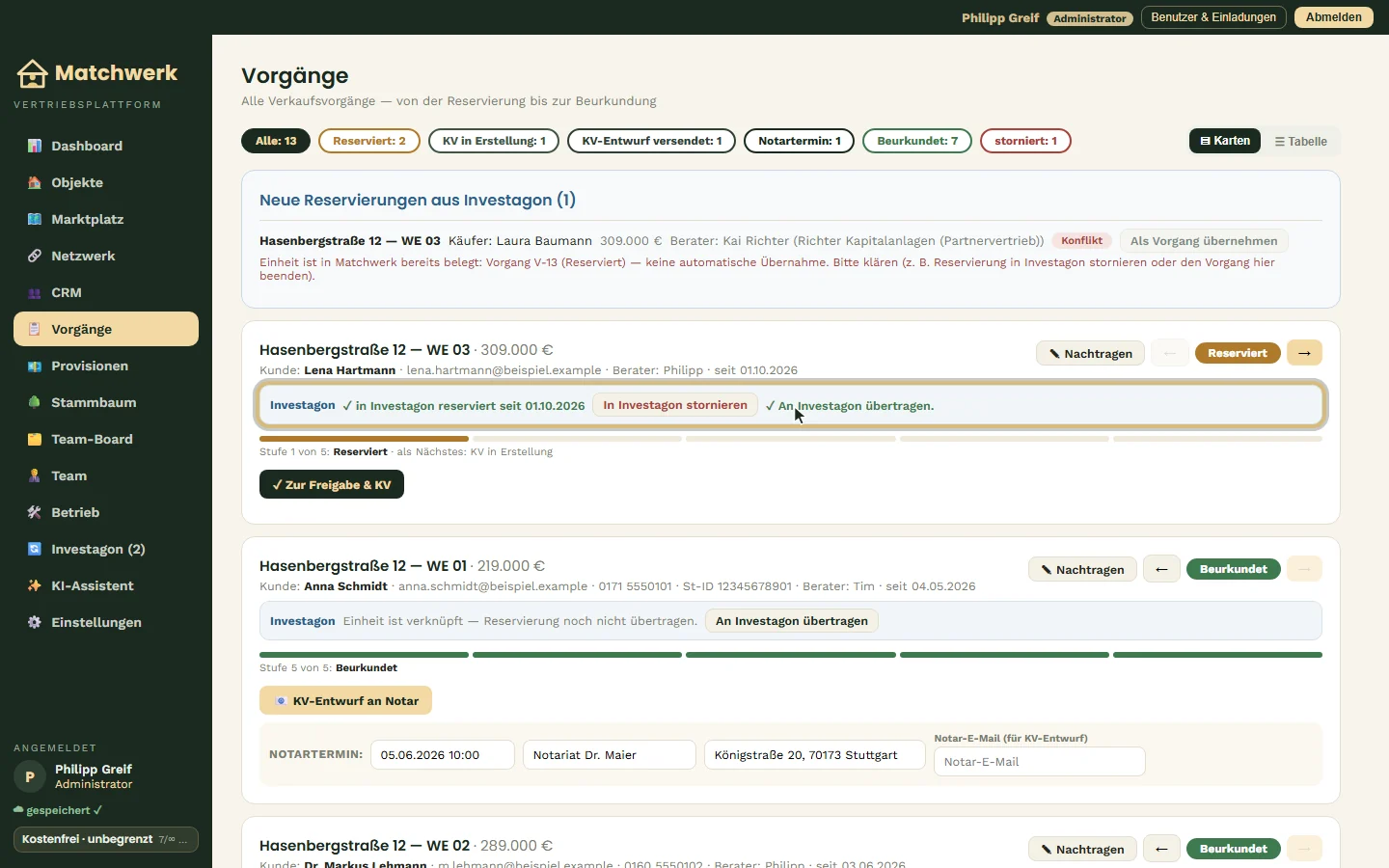Show all 13 Vorgänge filter
1389x868 pixels.
pos(276,141)
